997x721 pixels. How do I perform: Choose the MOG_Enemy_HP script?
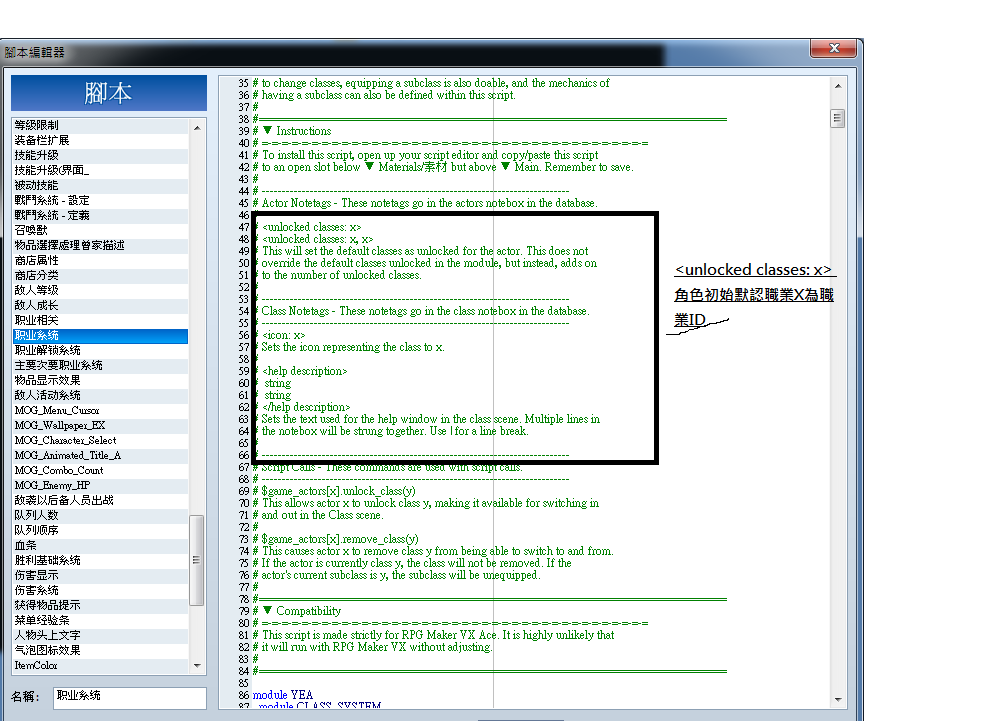(100, 486)
